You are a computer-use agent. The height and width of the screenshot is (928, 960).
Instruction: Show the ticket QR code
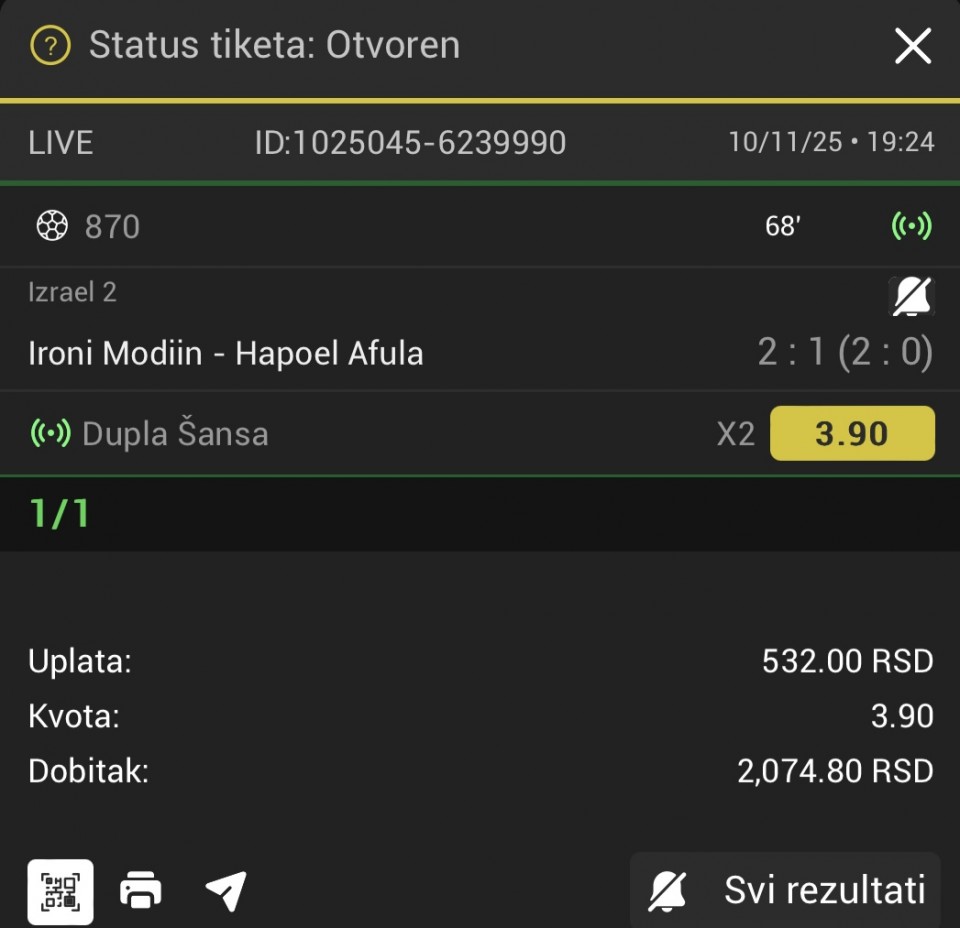point(60,891)
